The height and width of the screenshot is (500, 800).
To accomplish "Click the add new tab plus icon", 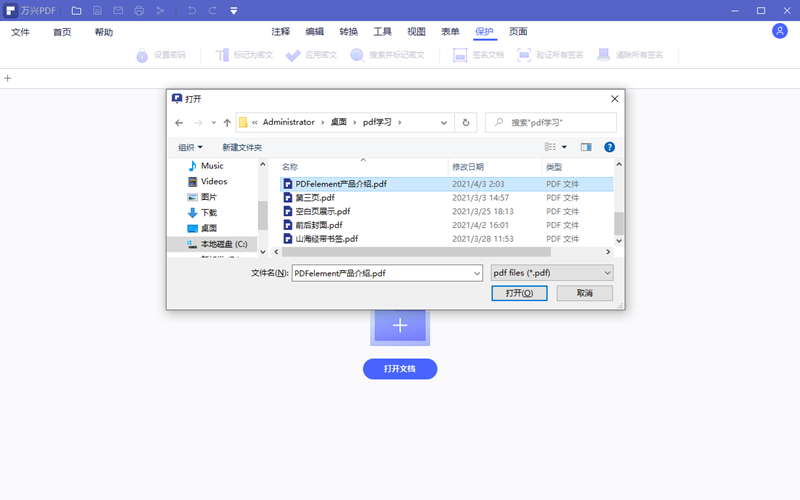I will pos(8,78).
